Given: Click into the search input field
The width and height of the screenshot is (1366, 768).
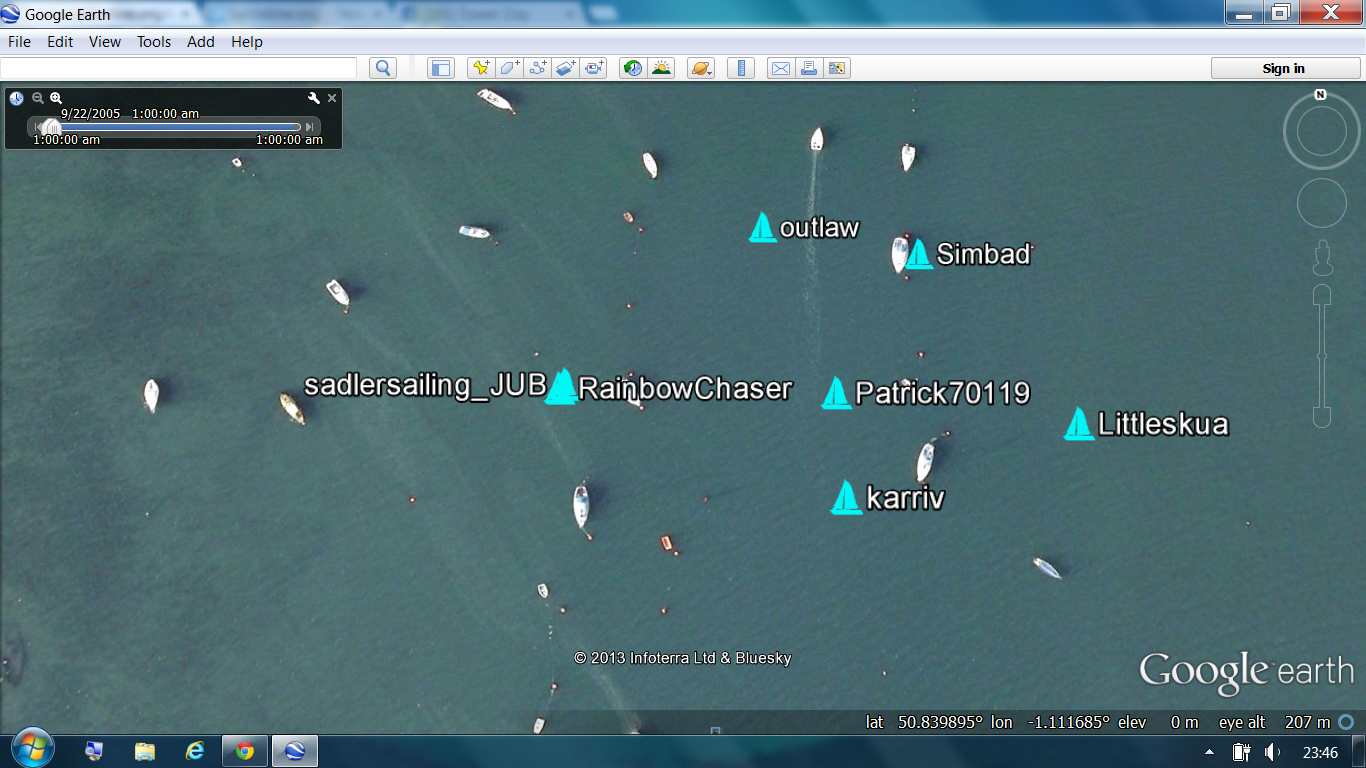Looking at the screenshot, I should (179, 68).
